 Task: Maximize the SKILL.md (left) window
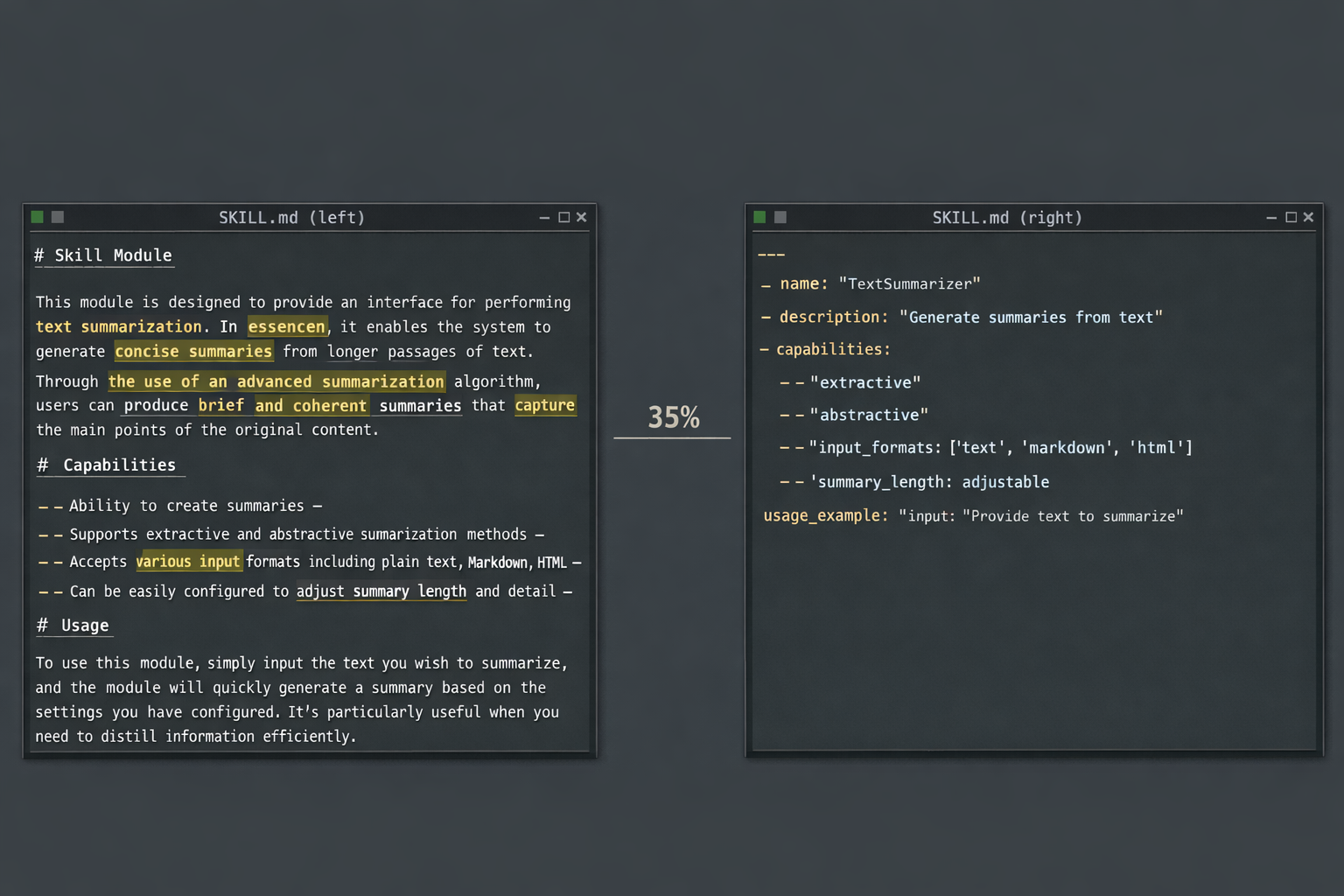point(563,218)
